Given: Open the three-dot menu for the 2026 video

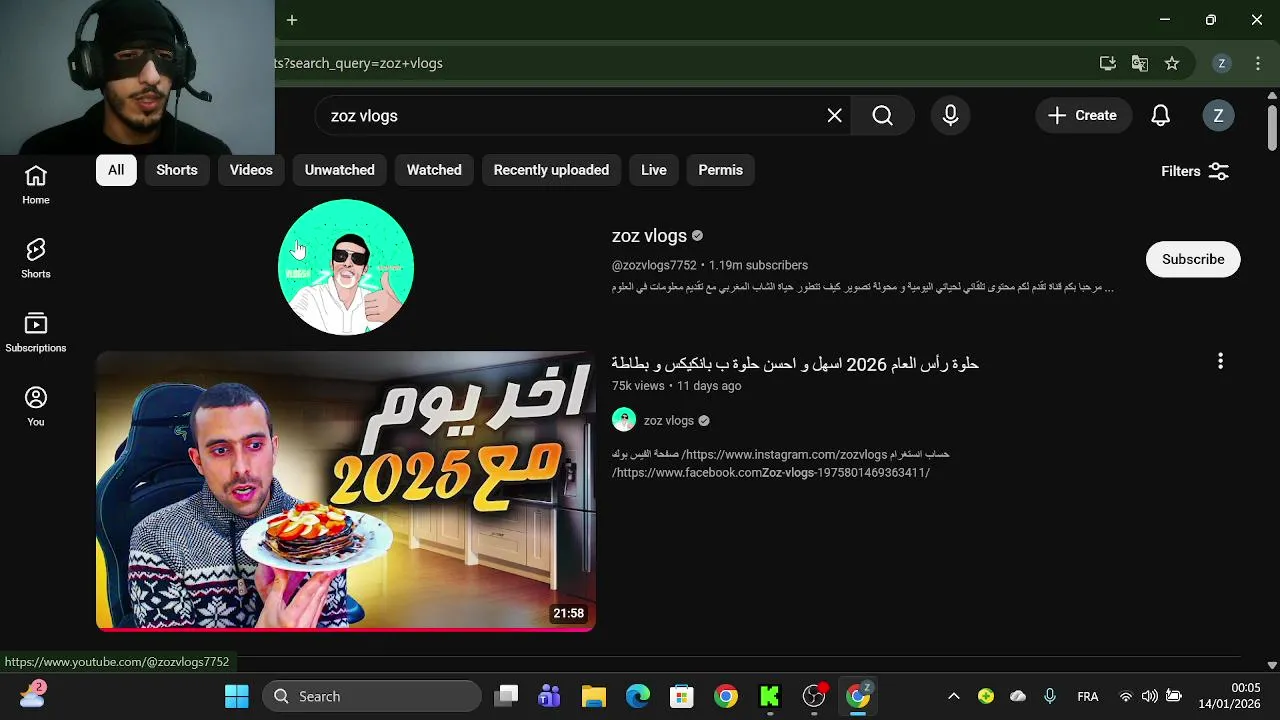Looking at the screenshot, I should click(1220, 361).
